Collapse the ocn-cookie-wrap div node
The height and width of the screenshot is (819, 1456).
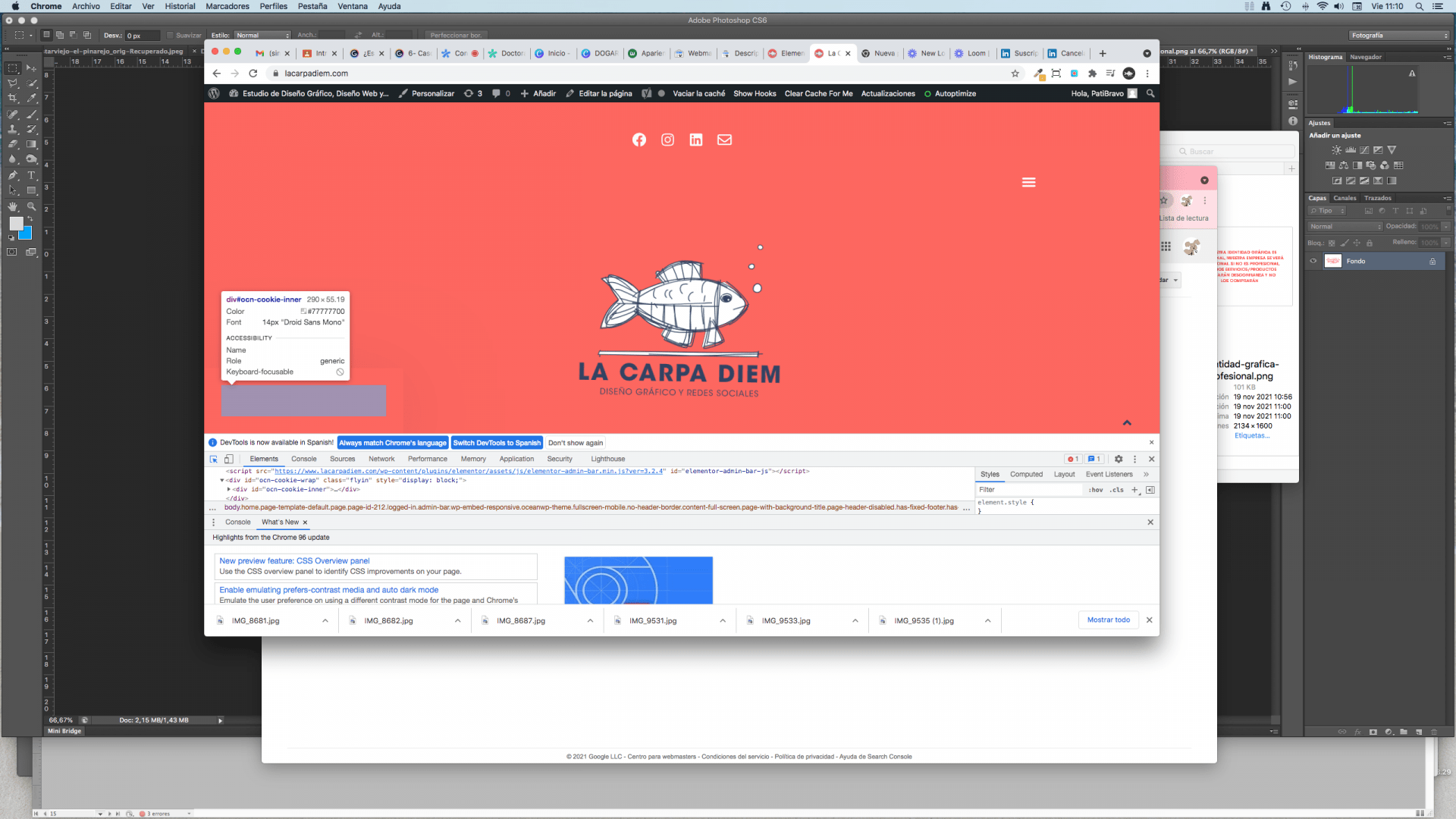tap(222, 481)
